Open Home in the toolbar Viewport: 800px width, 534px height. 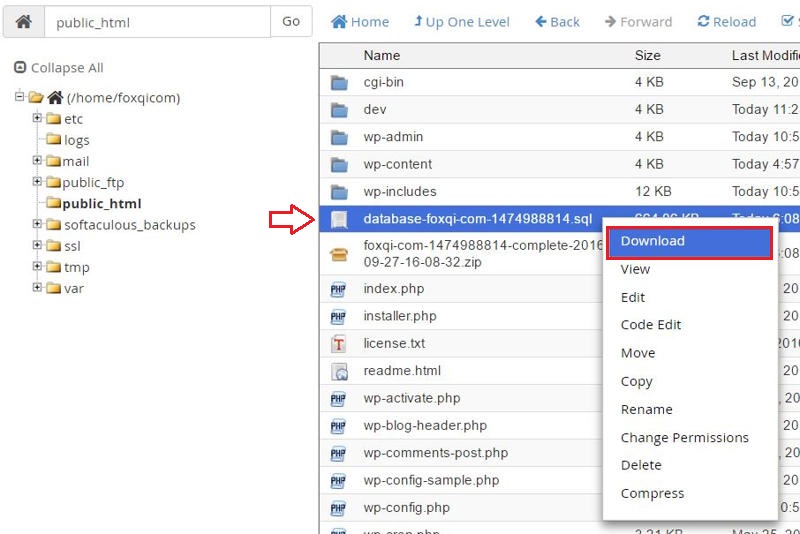[x=360, y=22]
